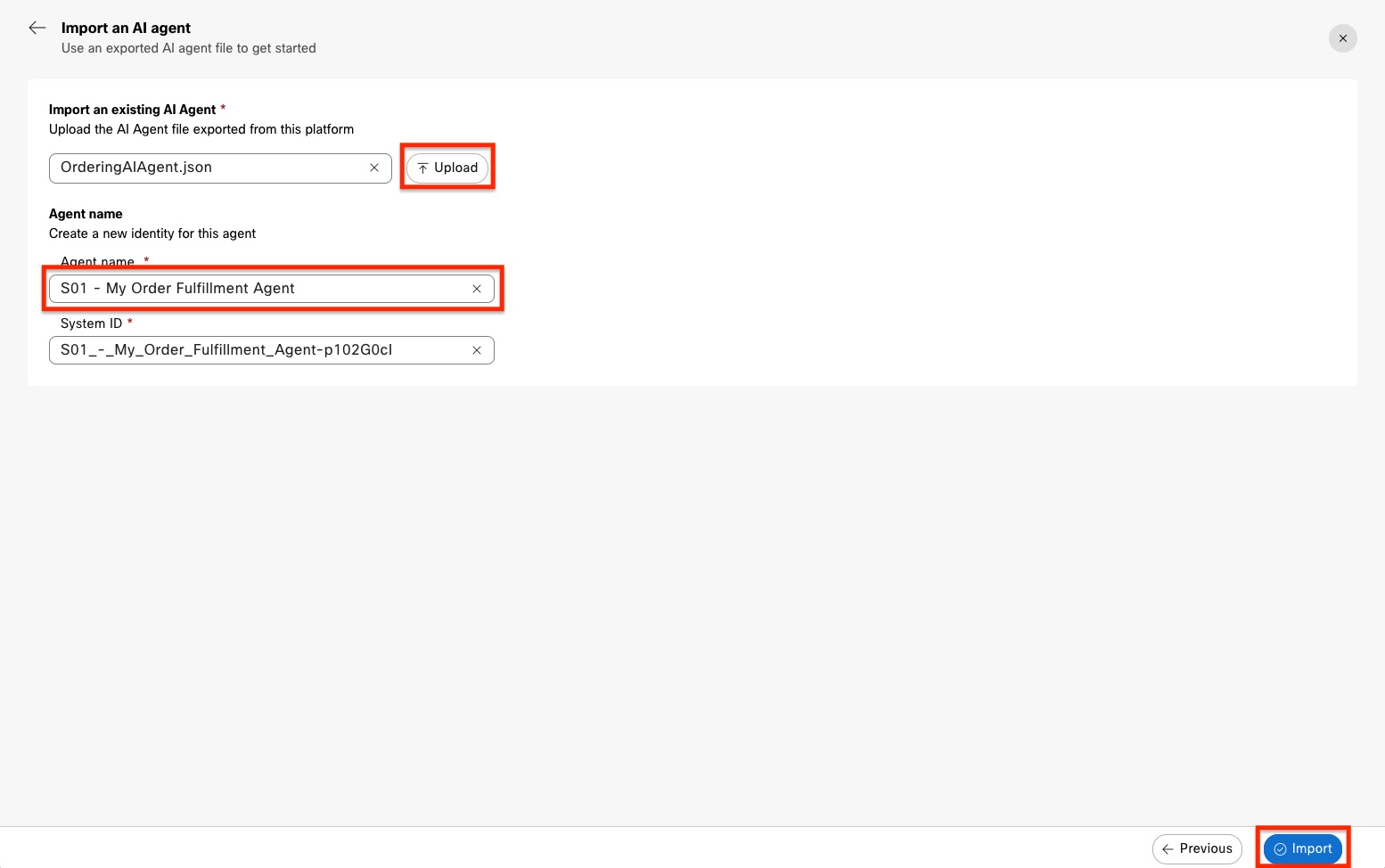1385x868 pixels.
Task: Click into the Agent name text input
Action: [x=258, y=289]
